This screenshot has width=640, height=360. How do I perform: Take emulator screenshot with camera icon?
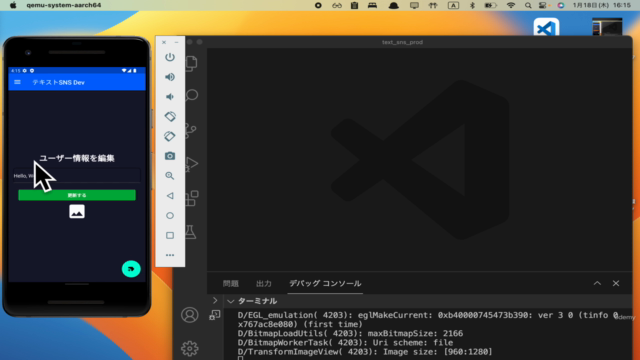click(x=170, y=156)
